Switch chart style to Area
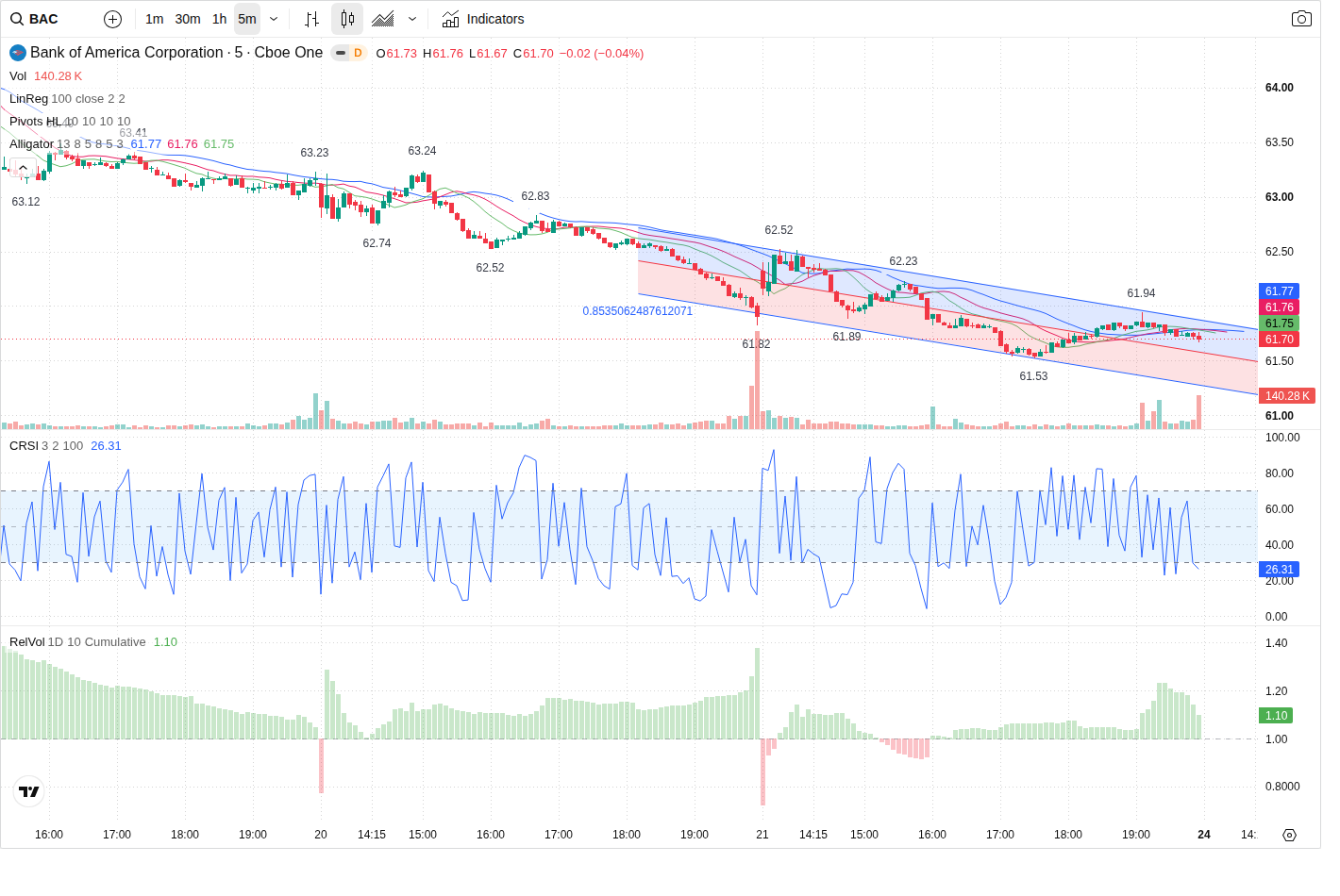 pyautogui.click(x=382, y=19)
